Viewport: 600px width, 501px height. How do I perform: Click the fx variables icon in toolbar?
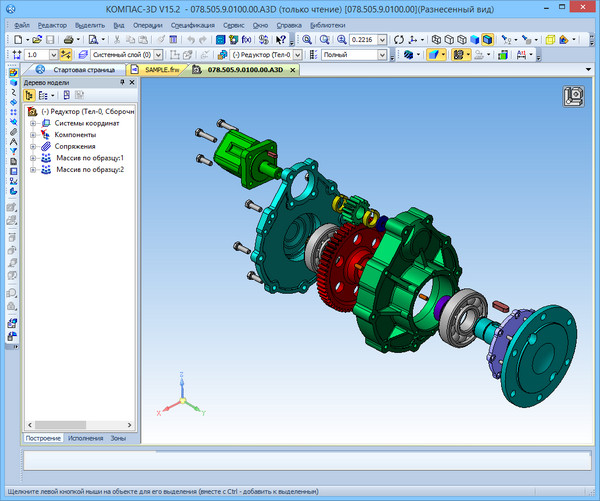[246, 38]
